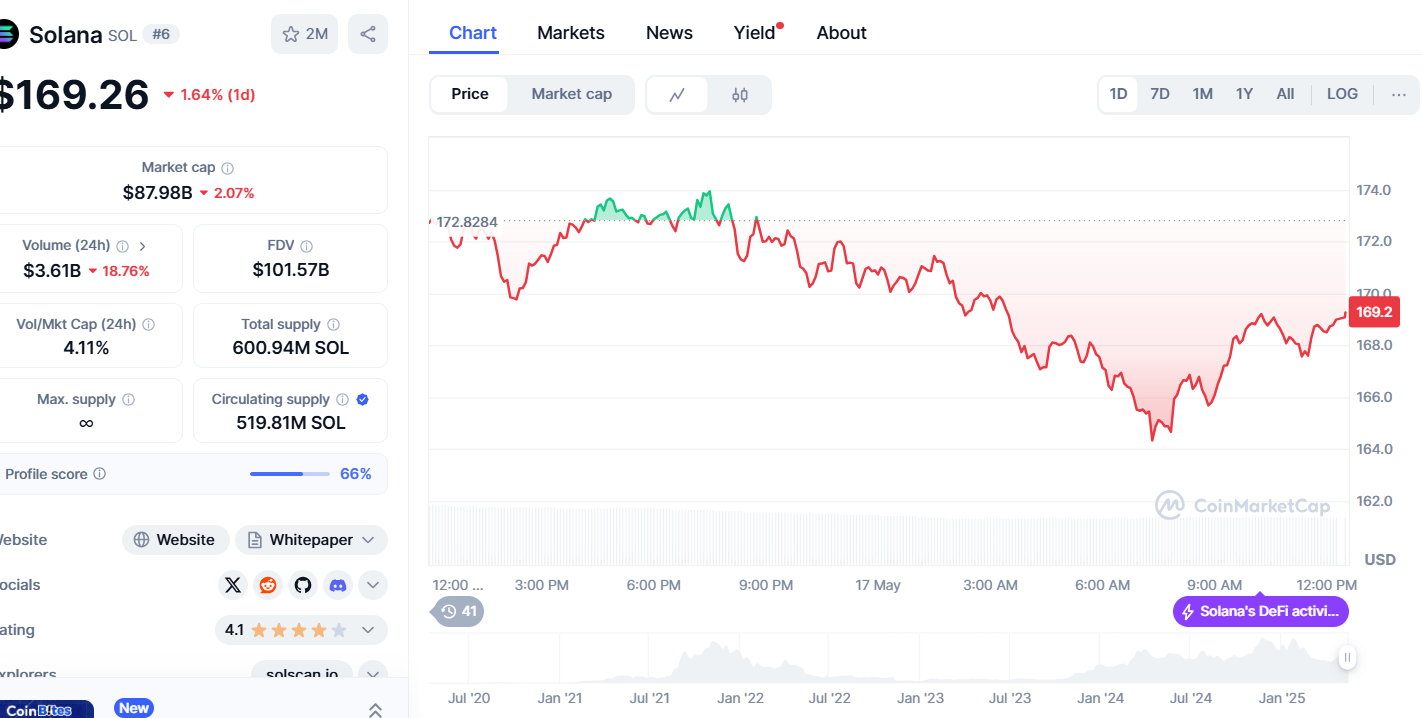
Task: Click the star watchlist button showing 2M
Action: click(x=304, y=34)
